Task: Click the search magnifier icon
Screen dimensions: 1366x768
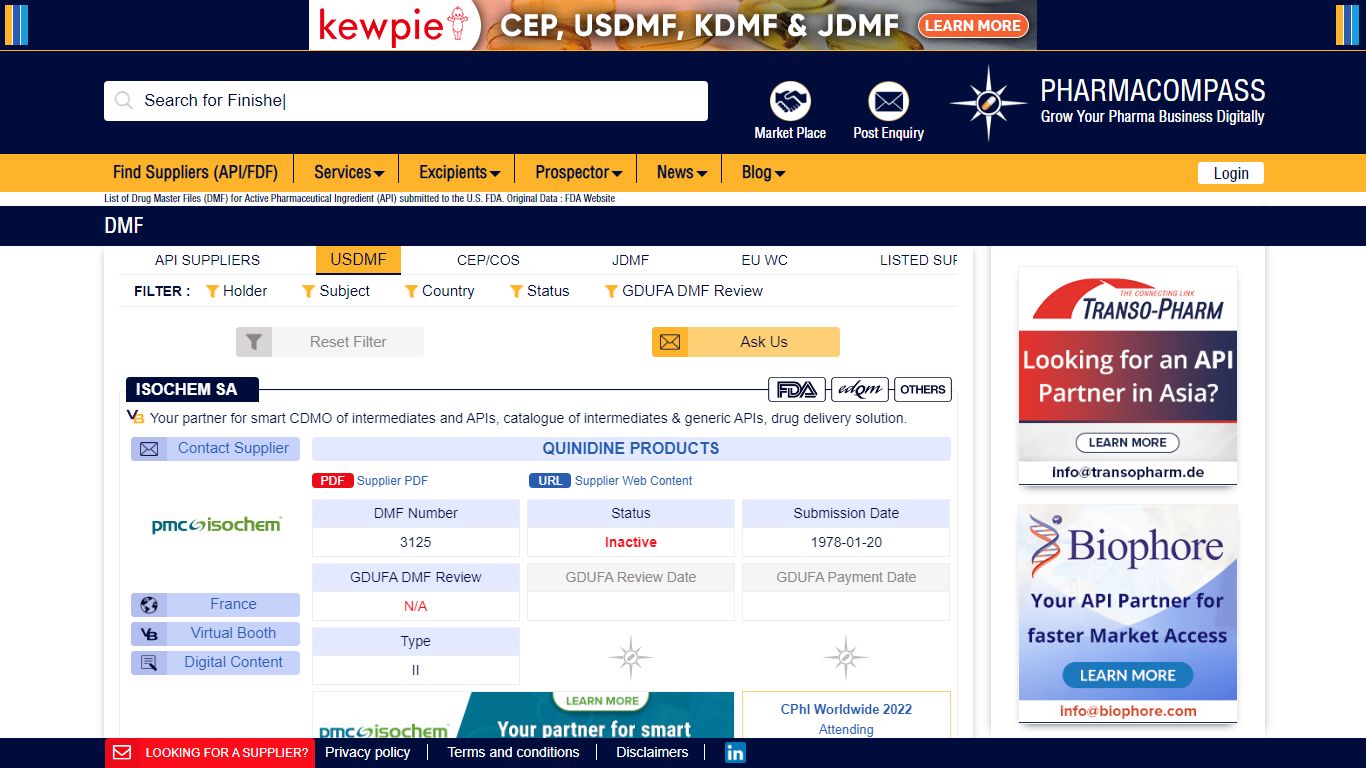Action: point(124,100)
